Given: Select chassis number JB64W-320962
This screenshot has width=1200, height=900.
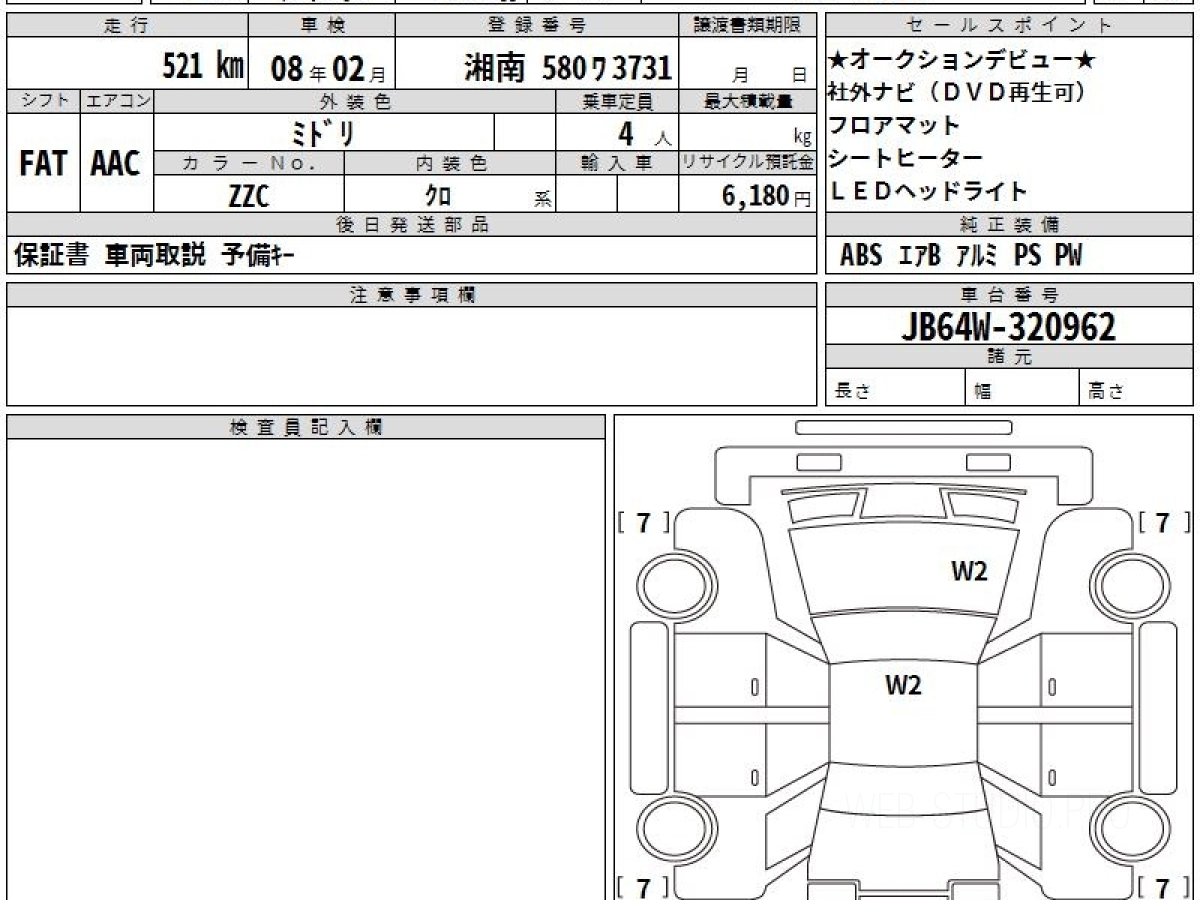Looking at the screenshot, I should [x=1009, y=327].
